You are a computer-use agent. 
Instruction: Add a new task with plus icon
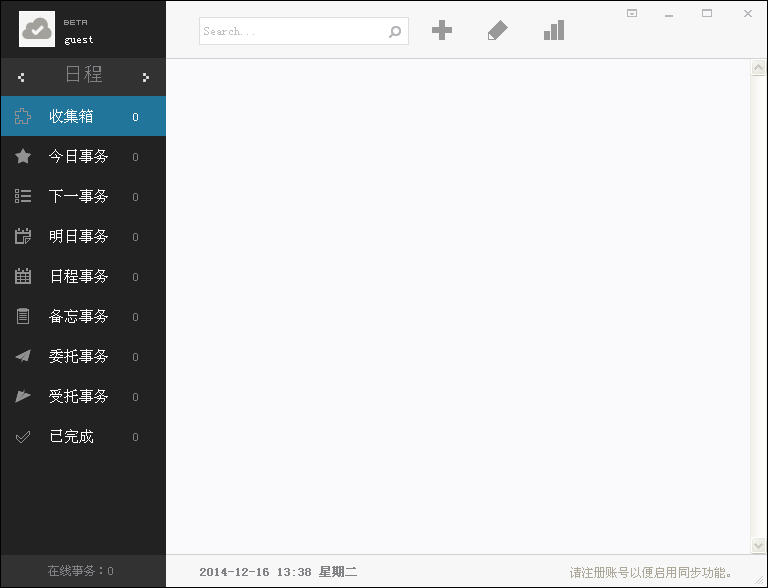click(x=442, y=30)
